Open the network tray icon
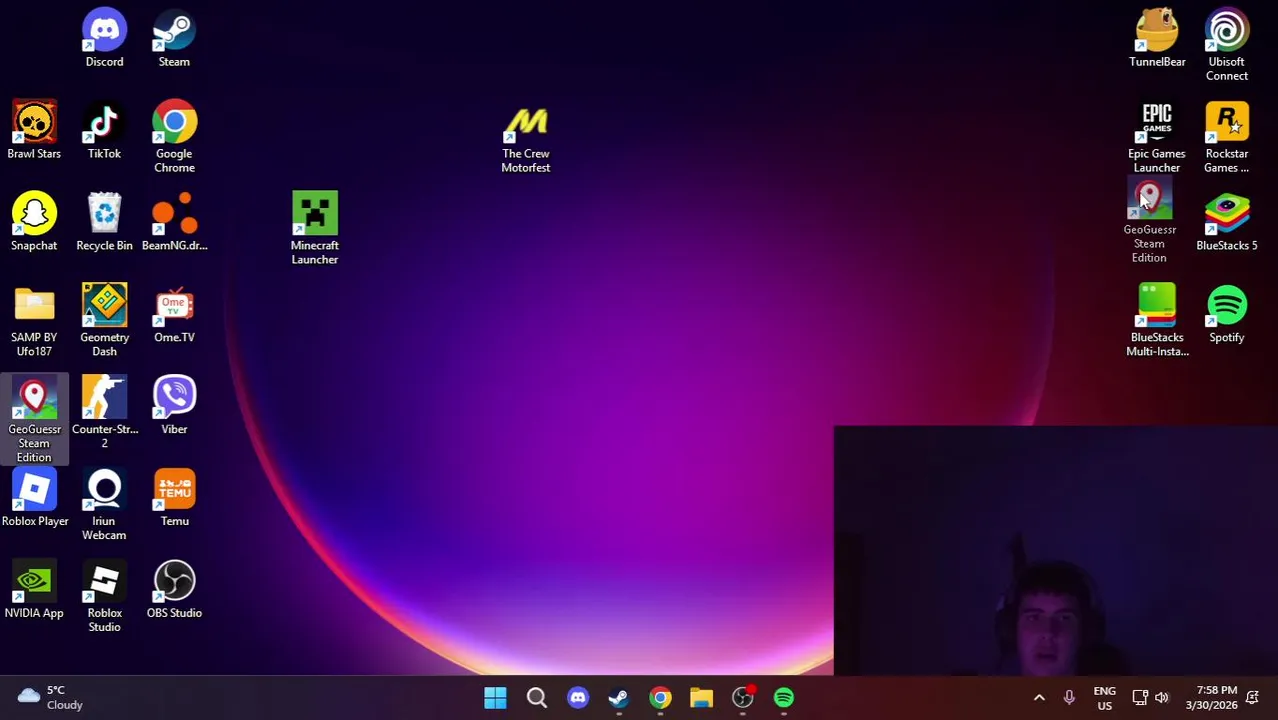Image resolution: width=1278 pixels, height=720 pixels. (x=1140, y=697)
